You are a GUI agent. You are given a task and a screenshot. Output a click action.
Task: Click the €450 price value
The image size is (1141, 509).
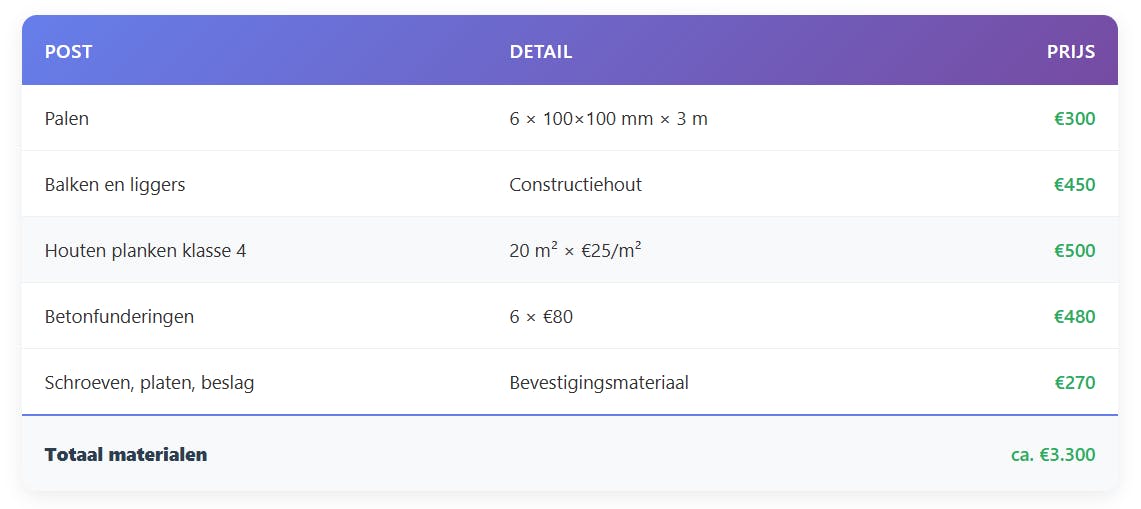(x=1074, y=185)
